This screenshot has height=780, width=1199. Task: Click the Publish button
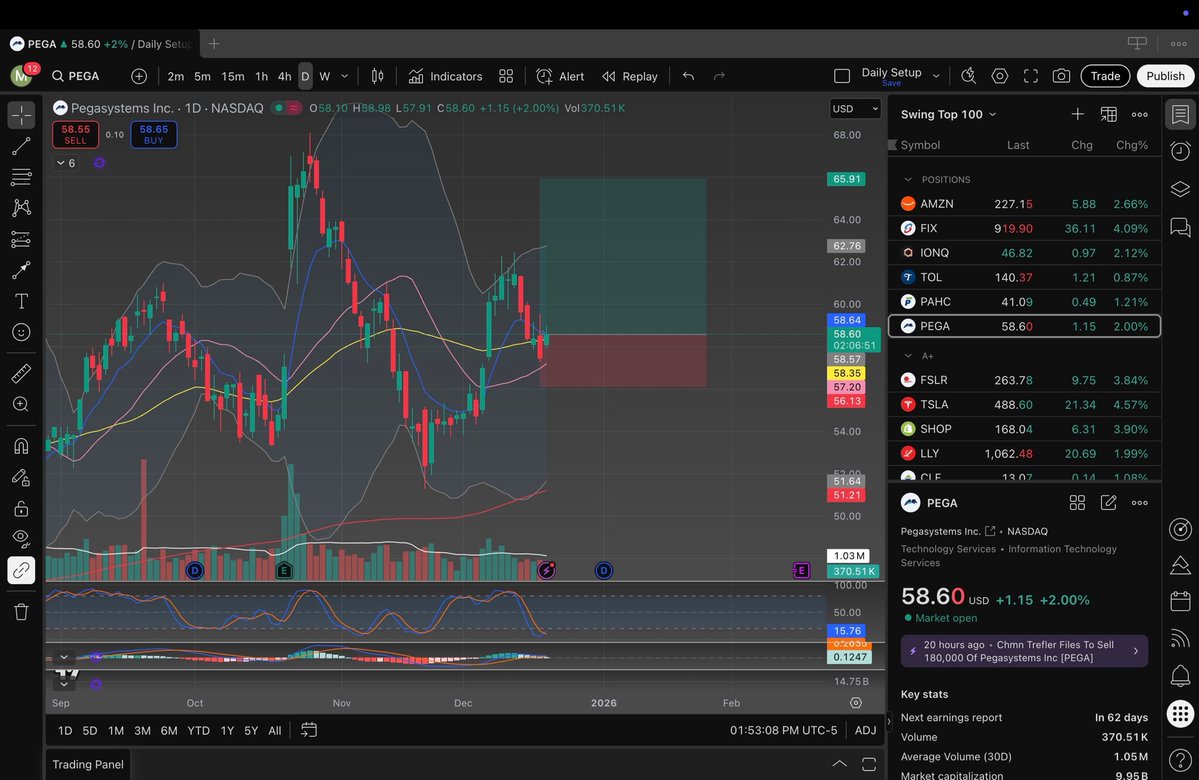[x=1165, y=76]
